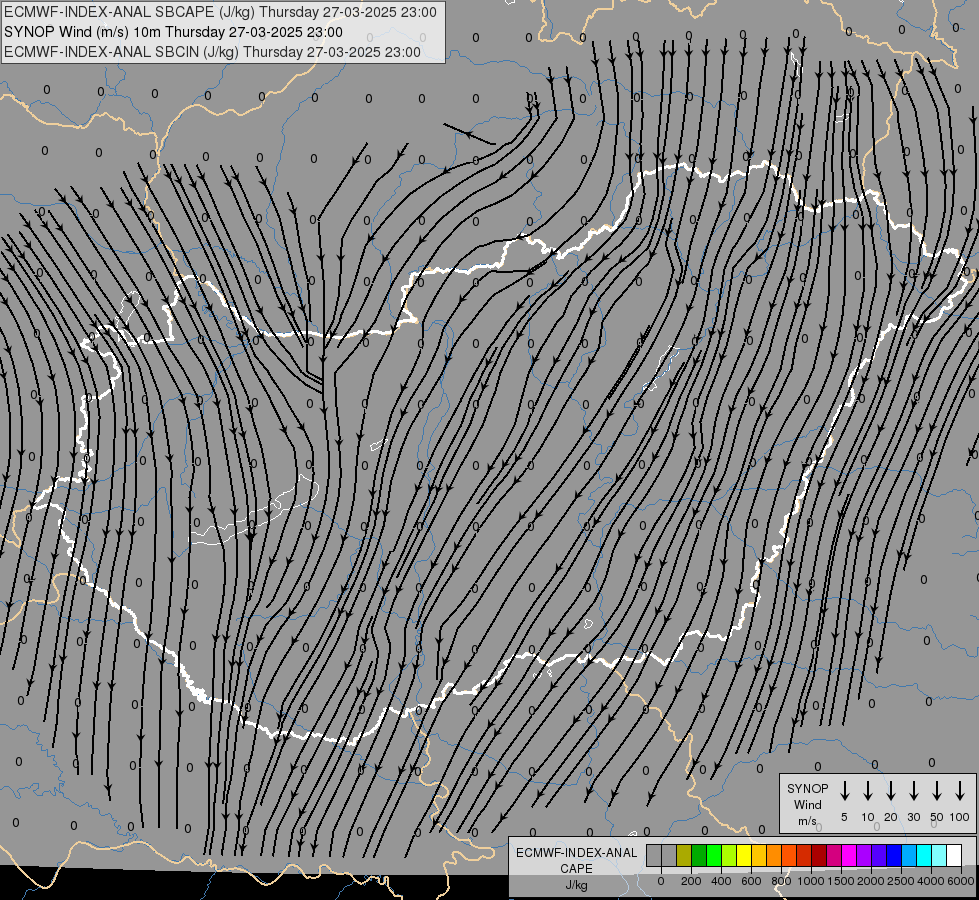The height and width of the screenshot is (900, 979).
Task: Click the CAPE scale tick label 400
Action: [x=721, y=881]
